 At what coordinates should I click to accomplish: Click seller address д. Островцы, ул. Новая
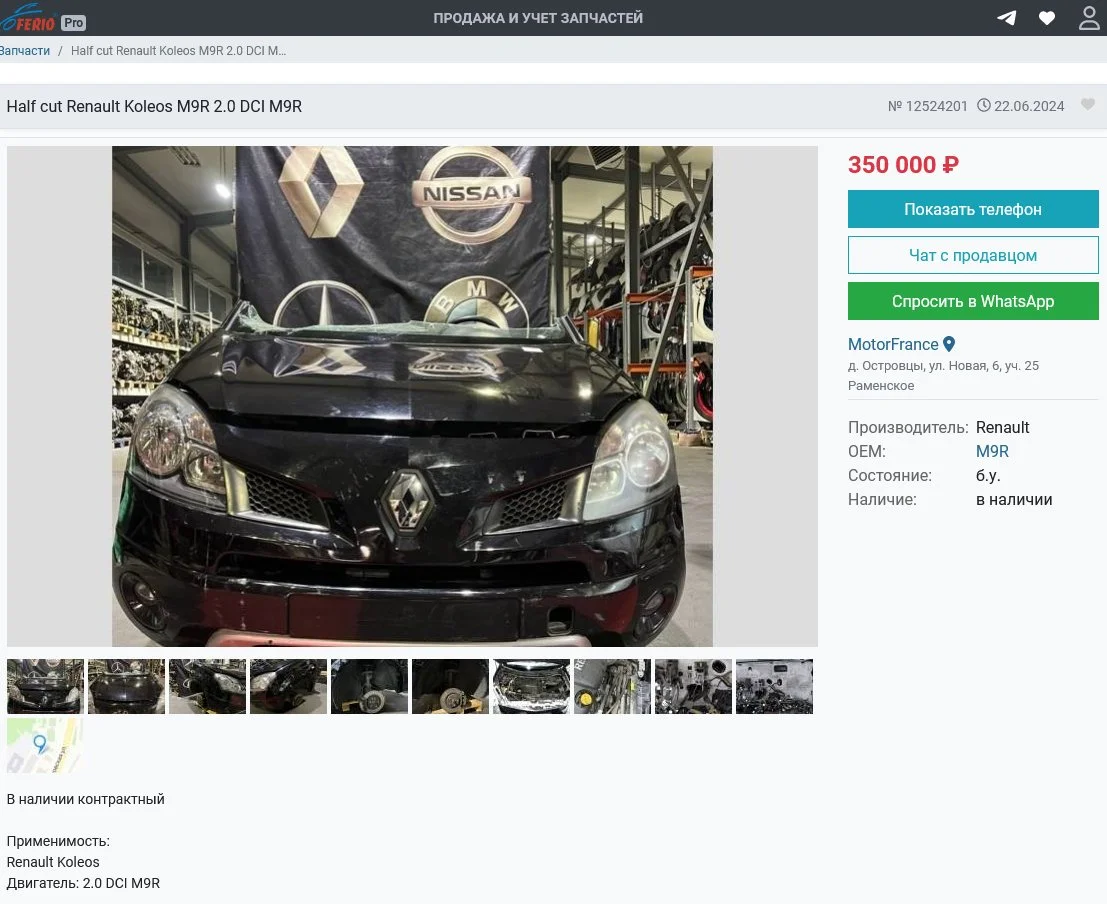(943, 365)
